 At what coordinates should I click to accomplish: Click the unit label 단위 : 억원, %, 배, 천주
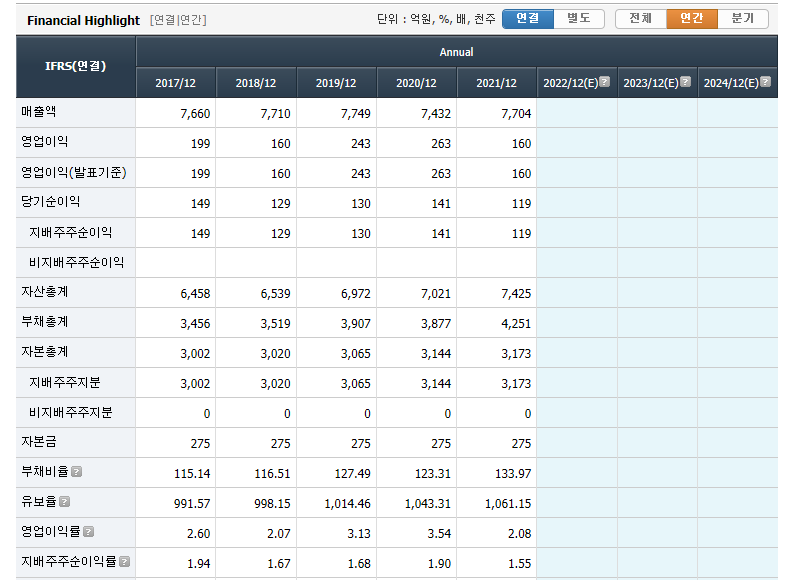[436, 19]
